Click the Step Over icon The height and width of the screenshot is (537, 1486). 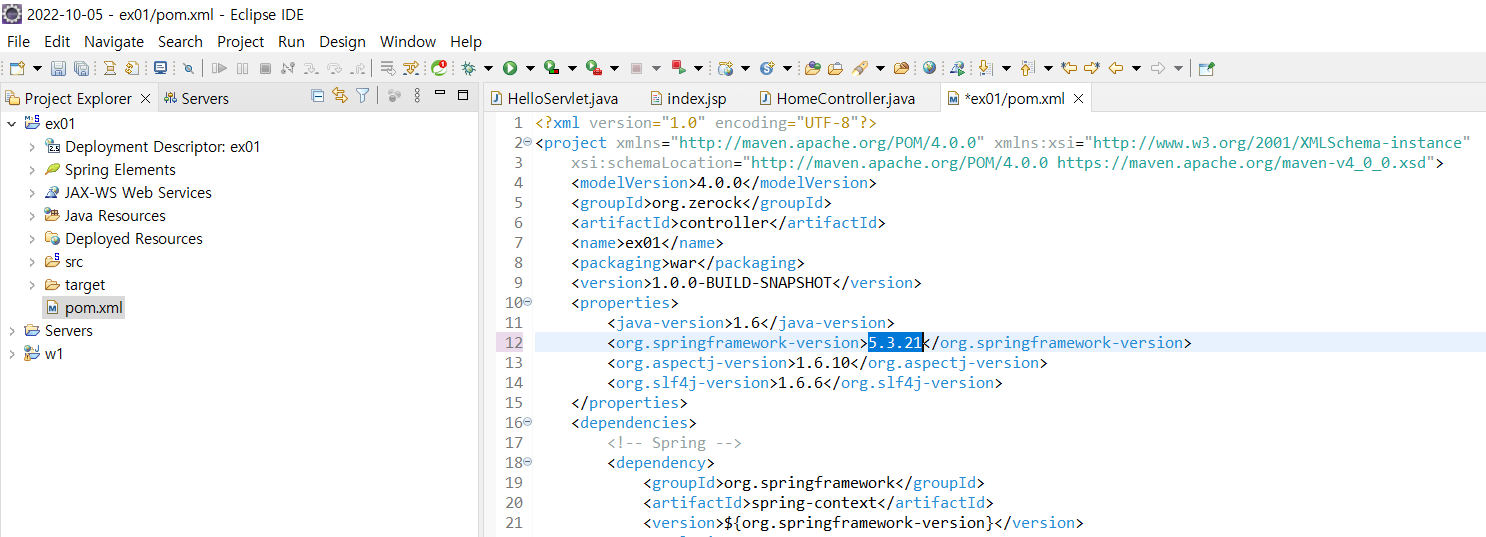pos(334,68)
